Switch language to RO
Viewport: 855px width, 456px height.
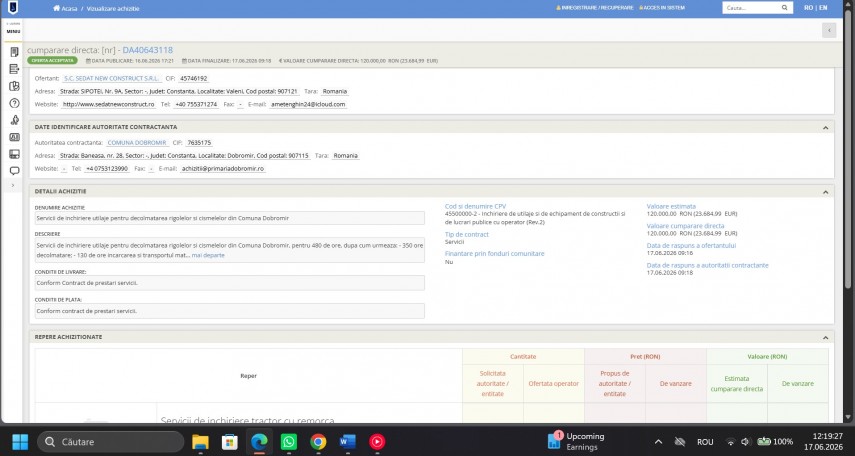(x=809, y=8)
